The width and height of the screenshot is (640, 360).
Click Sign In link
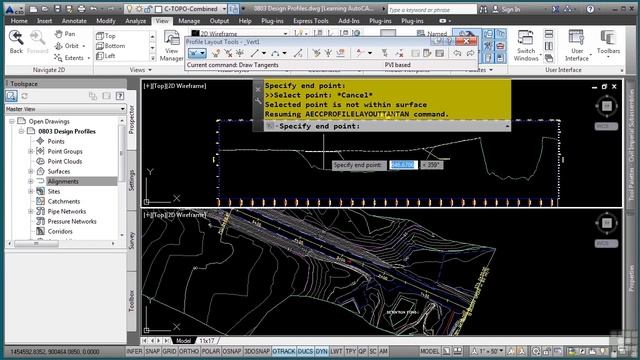510,9
